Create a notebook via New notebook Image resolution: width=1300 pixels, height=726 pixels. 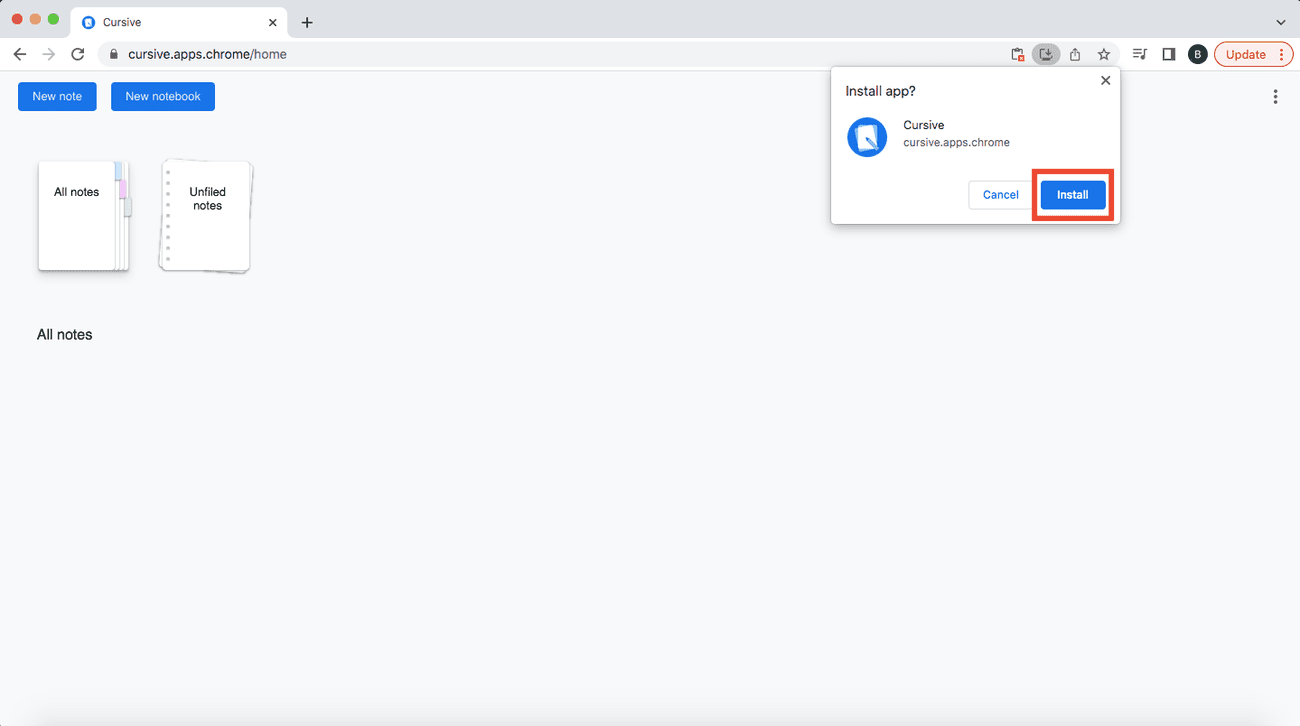(162, 96)
